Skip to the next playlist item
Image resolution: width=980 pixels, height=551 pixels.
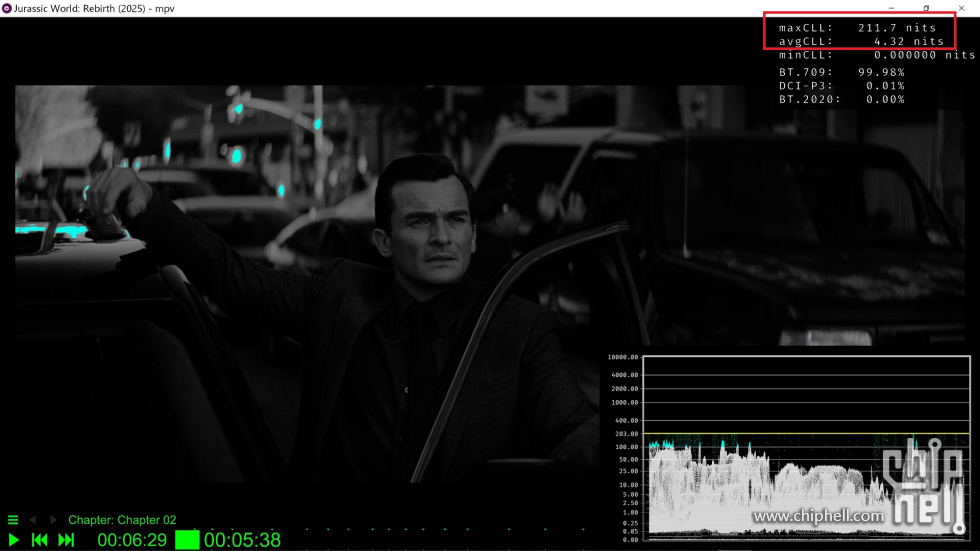tap(66, 540)
